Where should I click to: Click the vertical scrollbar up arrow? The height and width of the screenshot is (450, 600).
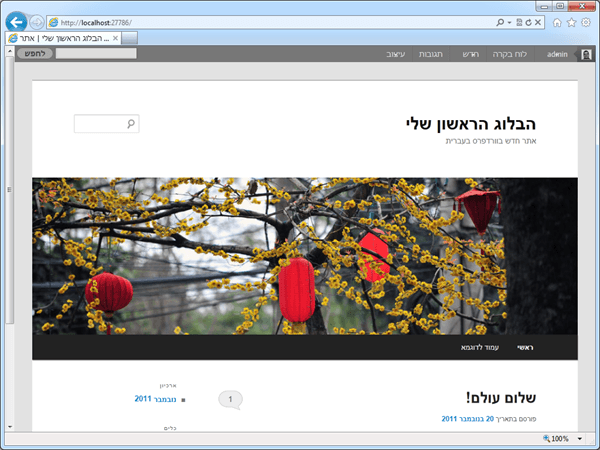coord(10,51)
